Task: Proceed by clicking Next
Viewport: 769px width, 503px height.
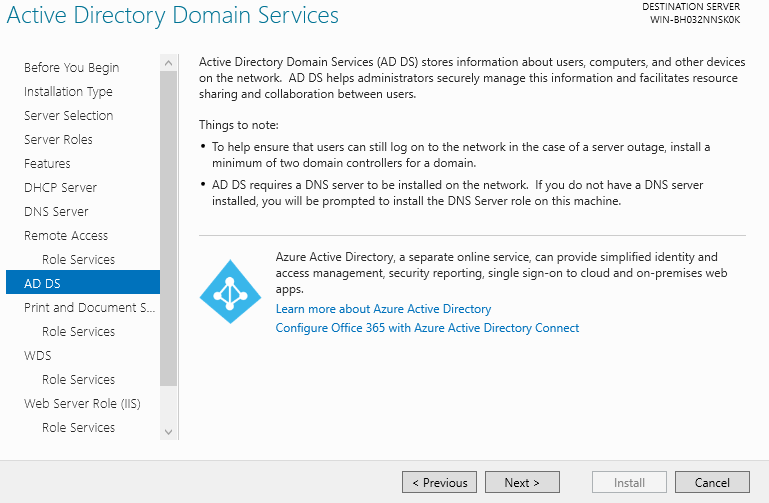Action: point(521,483)
